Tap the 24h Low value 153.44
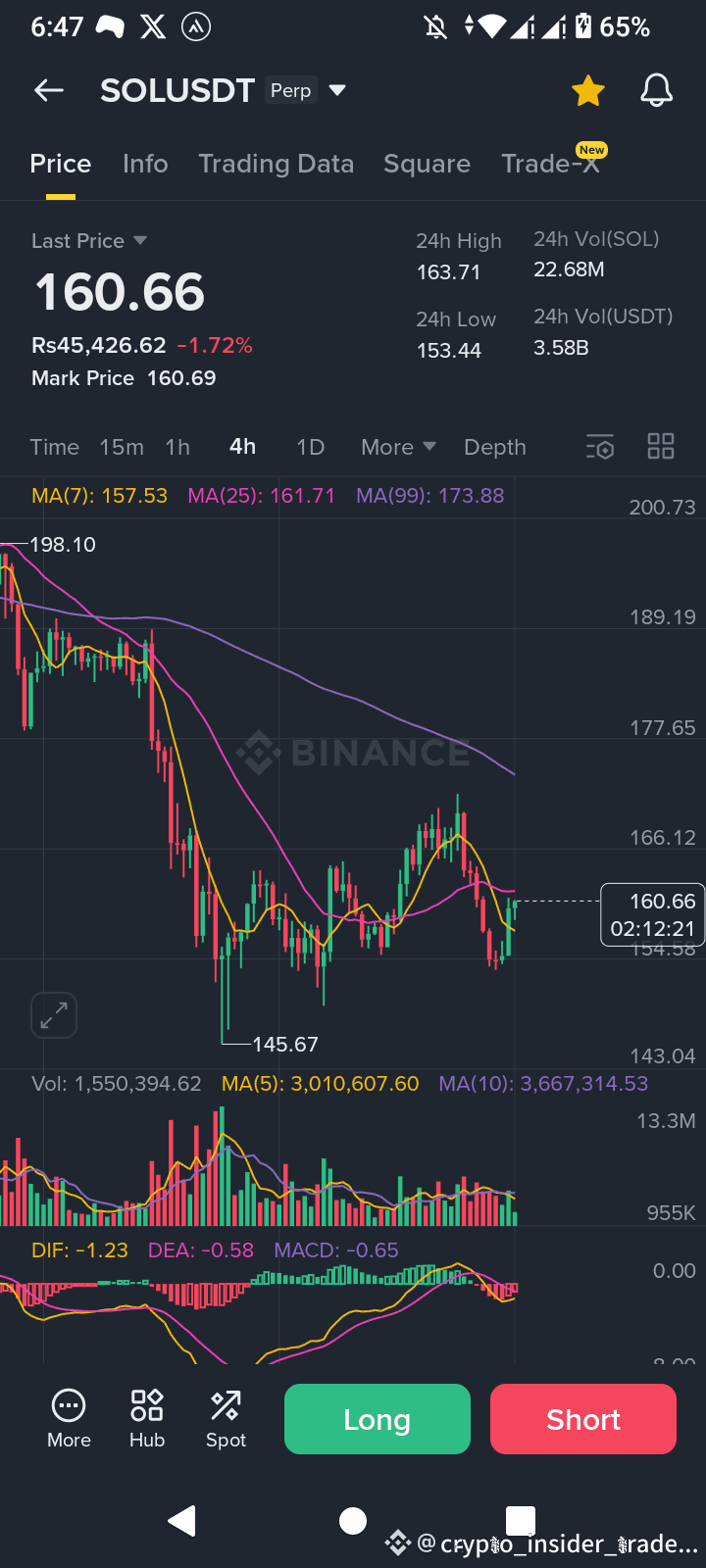This screenshot has height=1568, width=706. point(449,350)
